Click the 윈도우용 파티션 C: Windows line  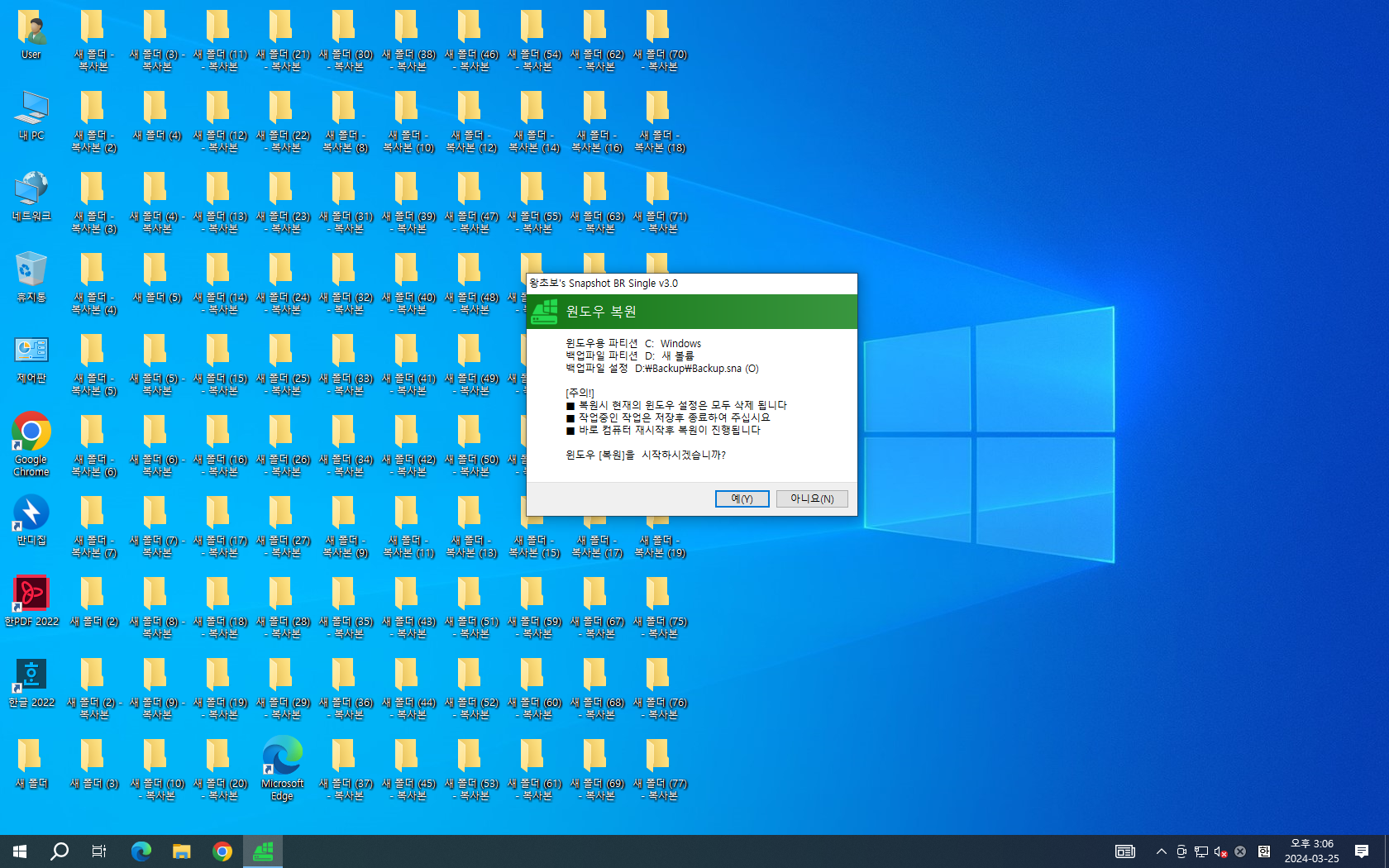[633, 343]
